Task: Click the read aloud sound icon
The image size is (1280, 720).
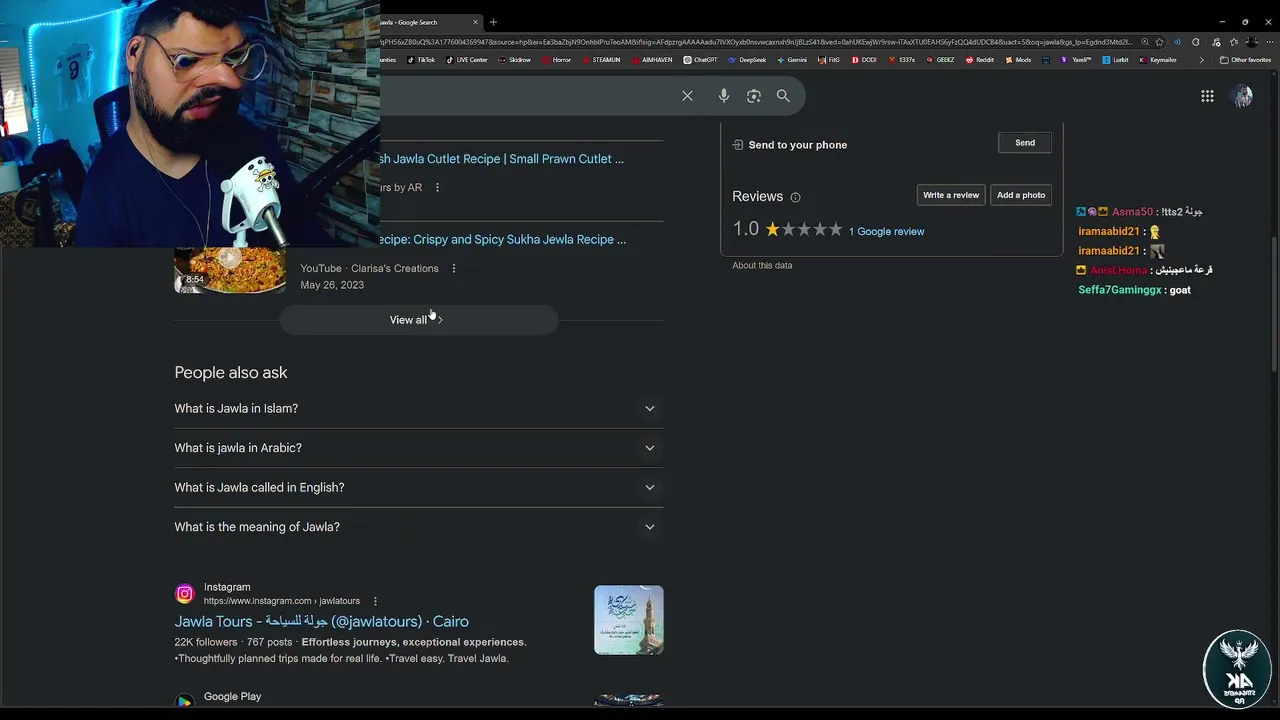Action: 1177,42
